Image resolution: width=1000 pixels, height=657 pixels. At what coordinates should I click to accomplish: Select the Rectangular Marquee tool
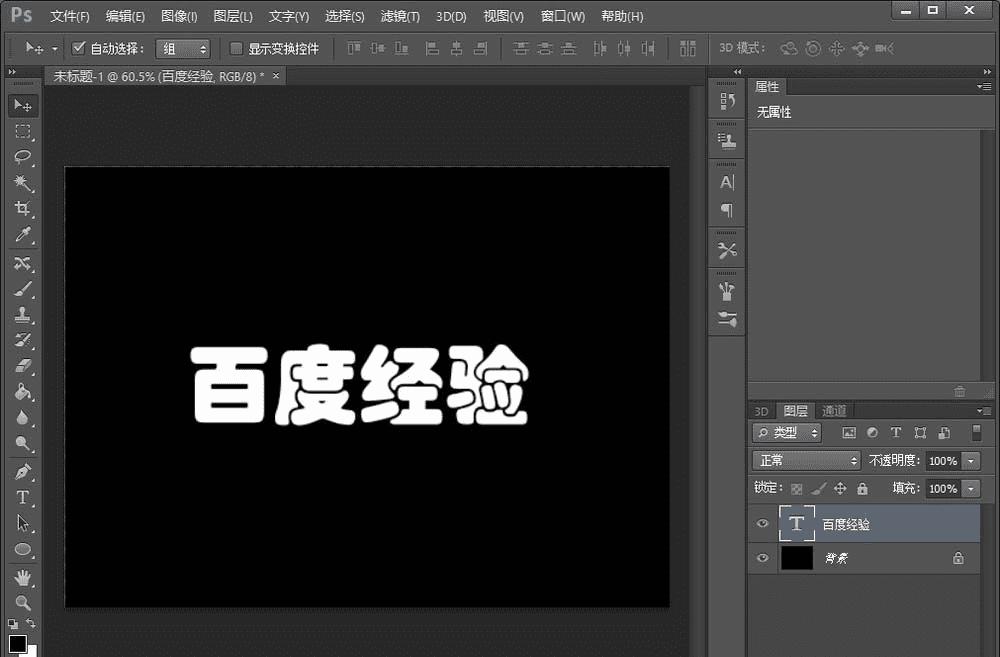23,131
